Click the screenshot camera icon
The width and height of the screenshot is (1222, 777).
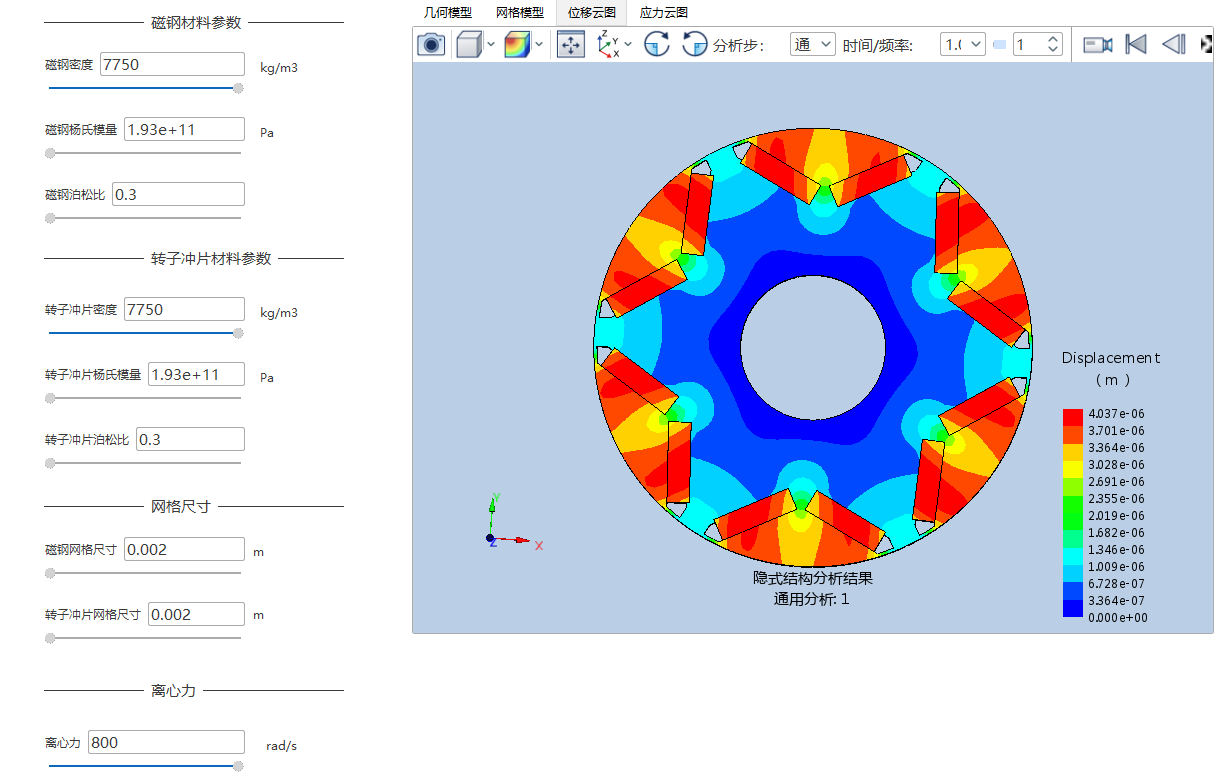click(x=431, y=44)
